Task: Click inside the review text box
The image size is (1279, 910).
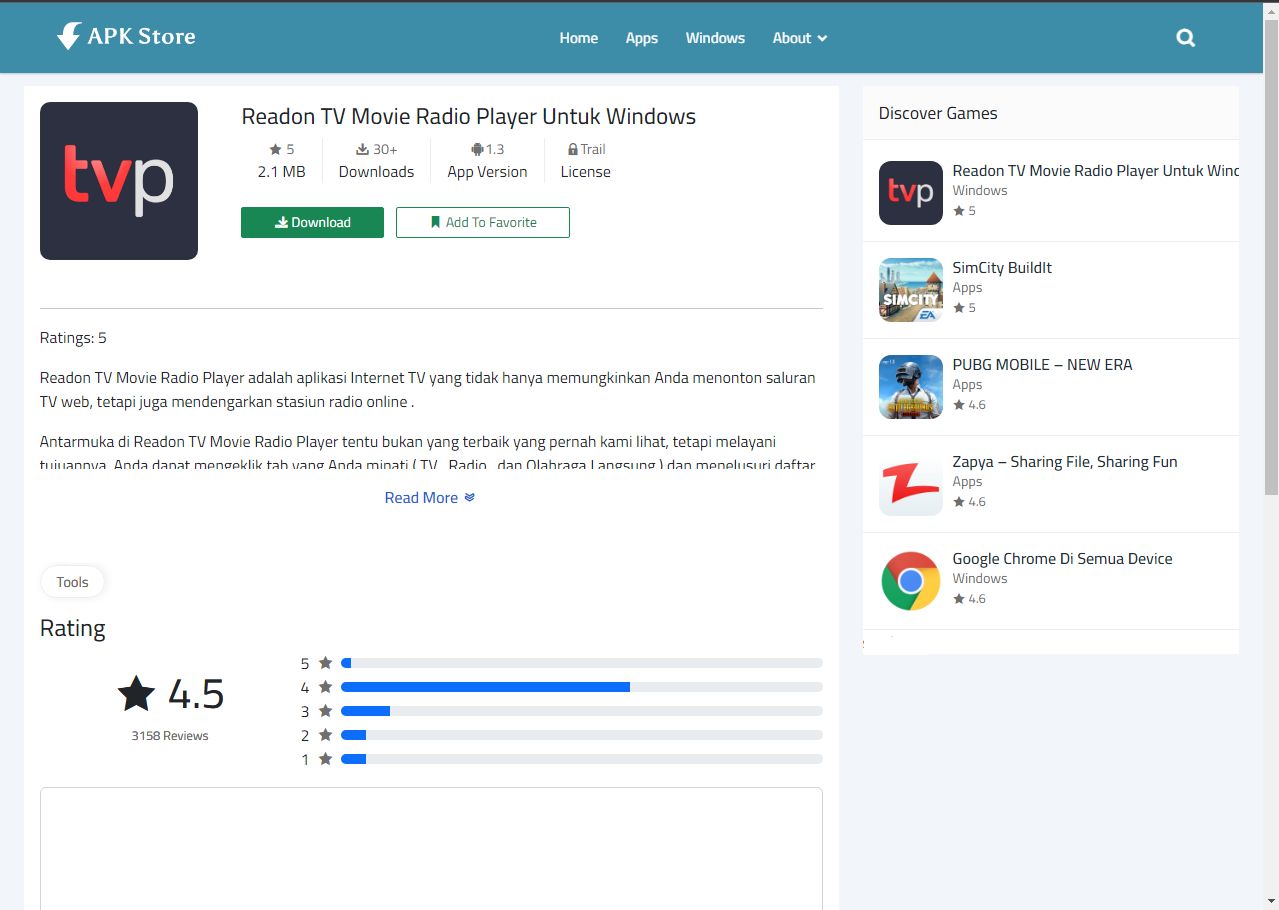Action: point(431,848)
